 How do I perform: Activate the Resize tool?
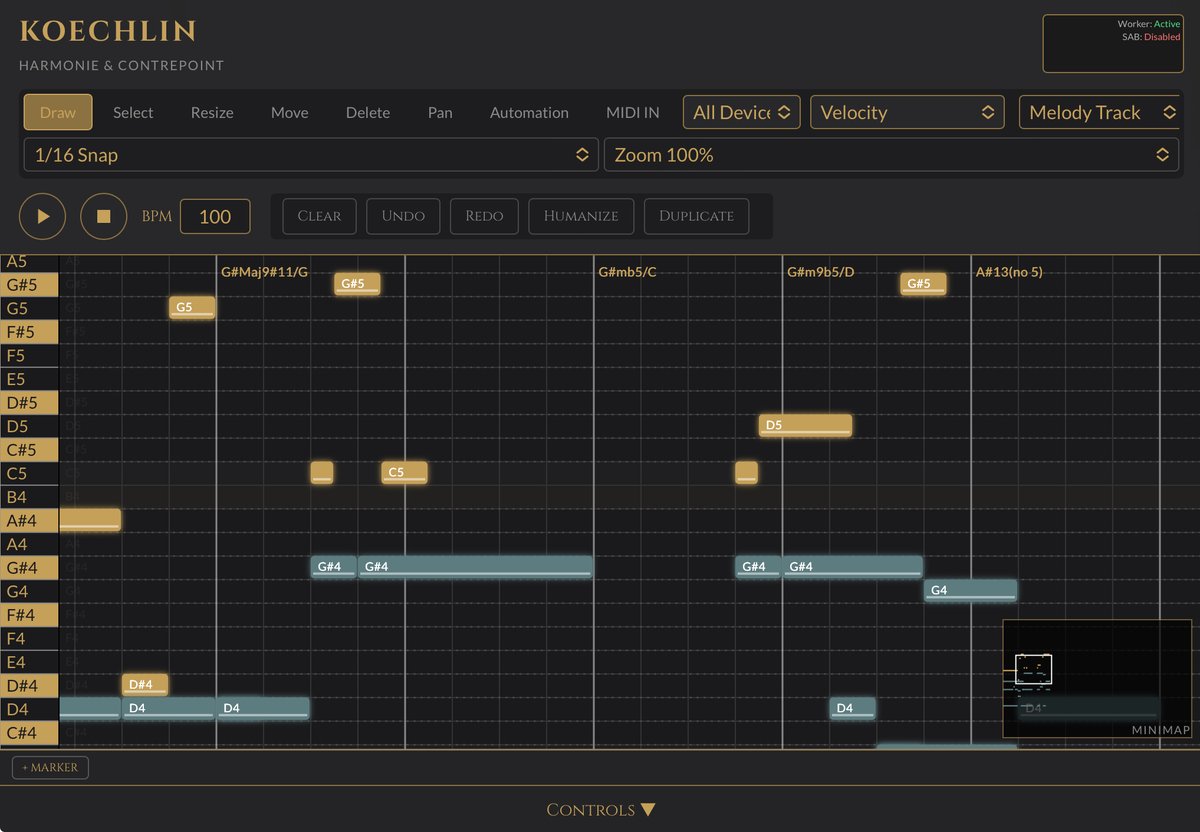click(211, 112)
